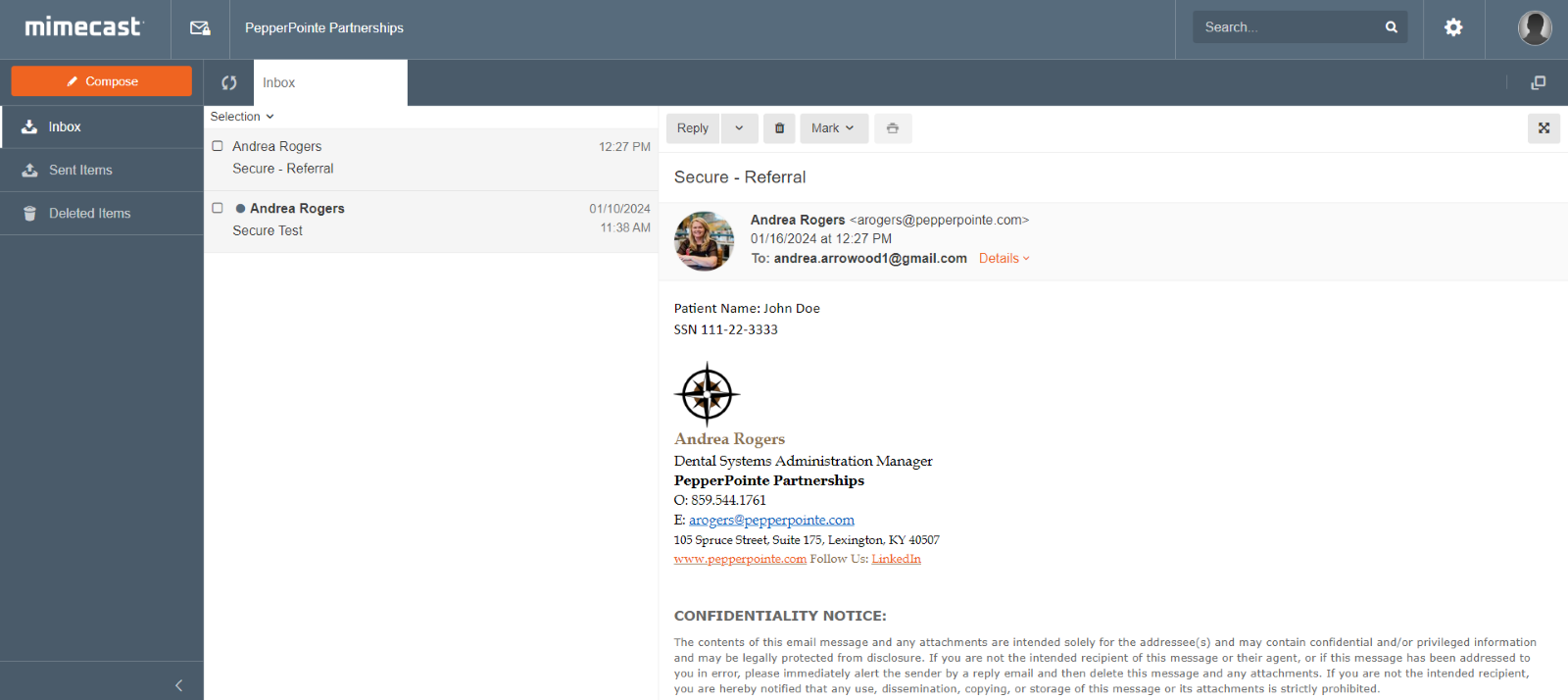Click the Sent Items folder icon

pyautogui.click(x=29, y=170)
